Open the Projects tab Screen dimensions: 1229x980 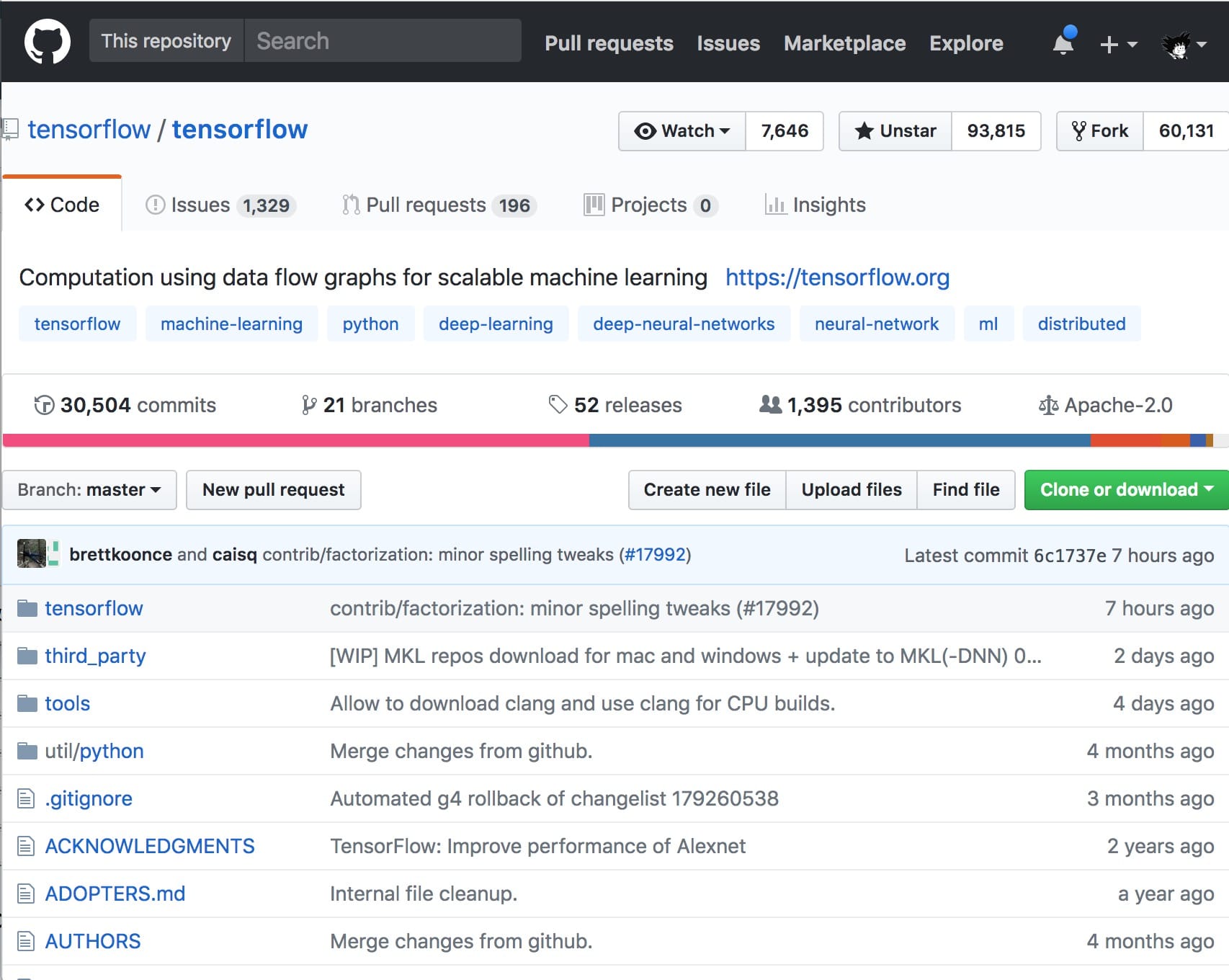[651, 205]
